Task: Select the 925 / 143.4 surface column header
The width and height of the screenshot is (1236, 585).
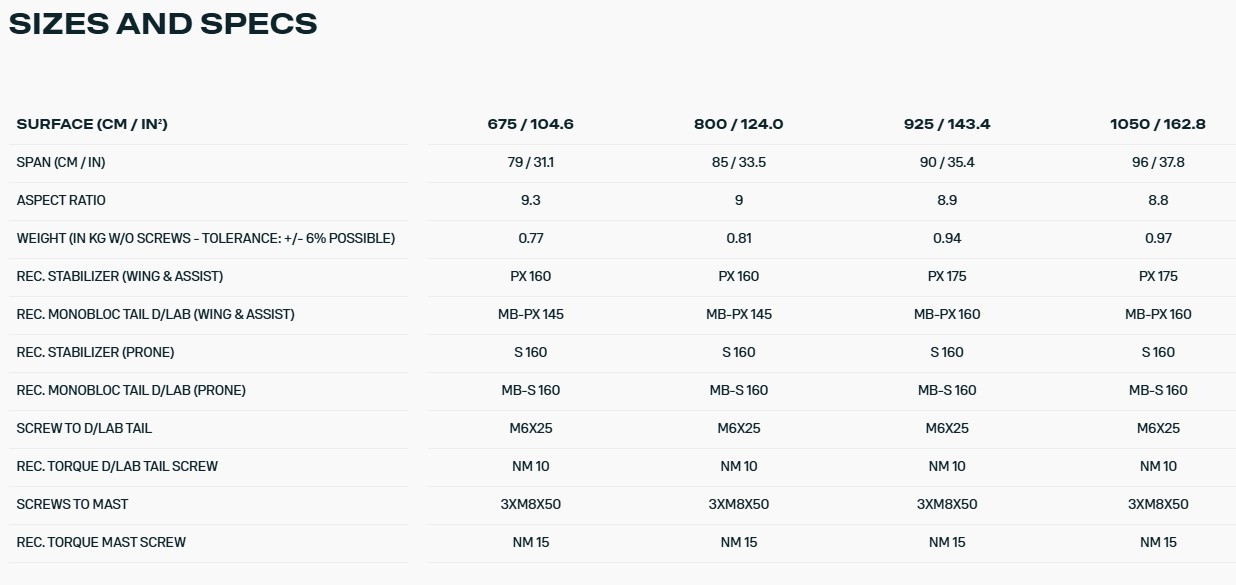Action: click(x=946, y=124)
